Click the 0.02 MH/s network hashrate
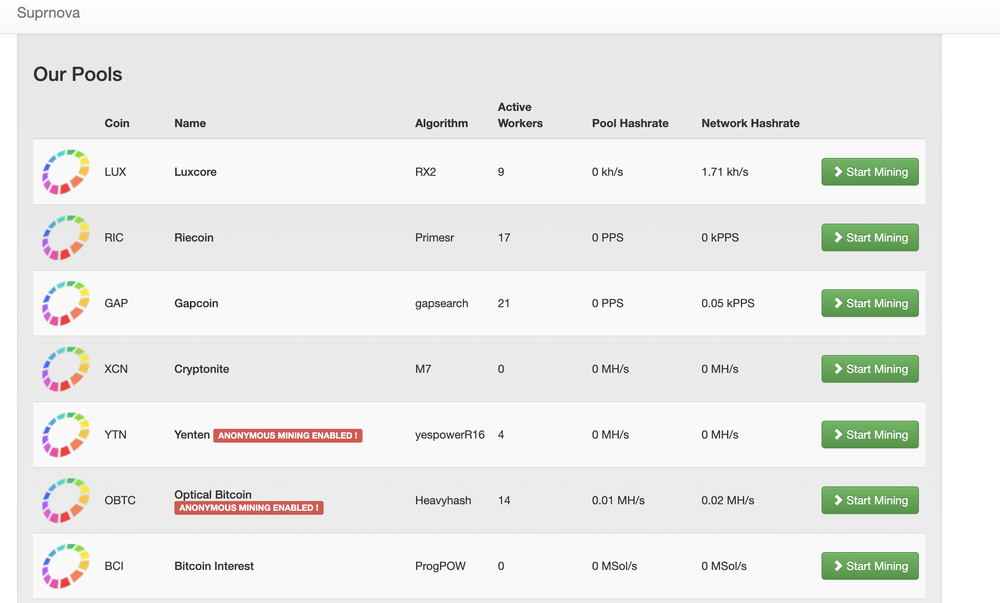1000x603 pixels. tap(728, 500)
